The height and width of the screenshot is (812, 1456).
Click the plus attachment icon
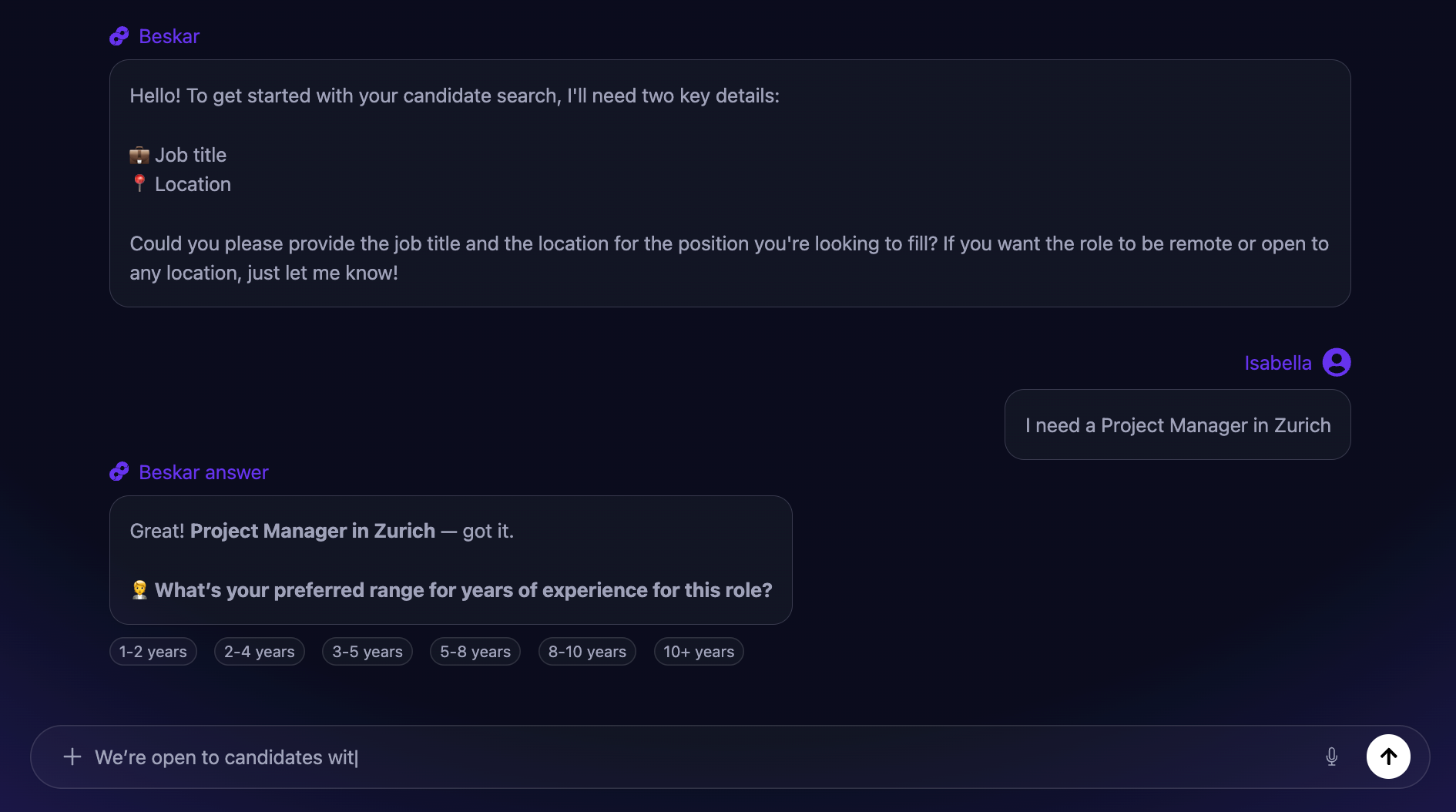click(x=72, y=757)
